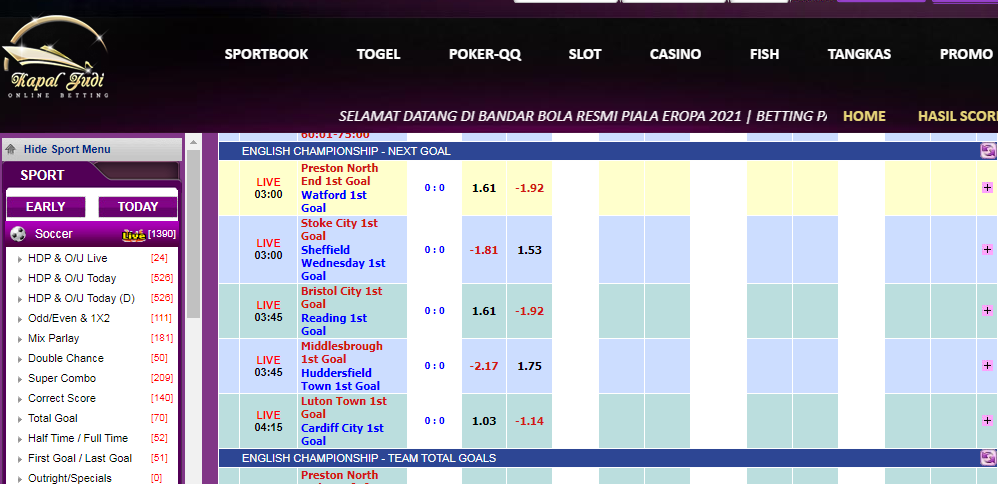Expand more bets for Preston North End row
The height and width of the screenshot is (484, 998).
click(x=987, y=188)
